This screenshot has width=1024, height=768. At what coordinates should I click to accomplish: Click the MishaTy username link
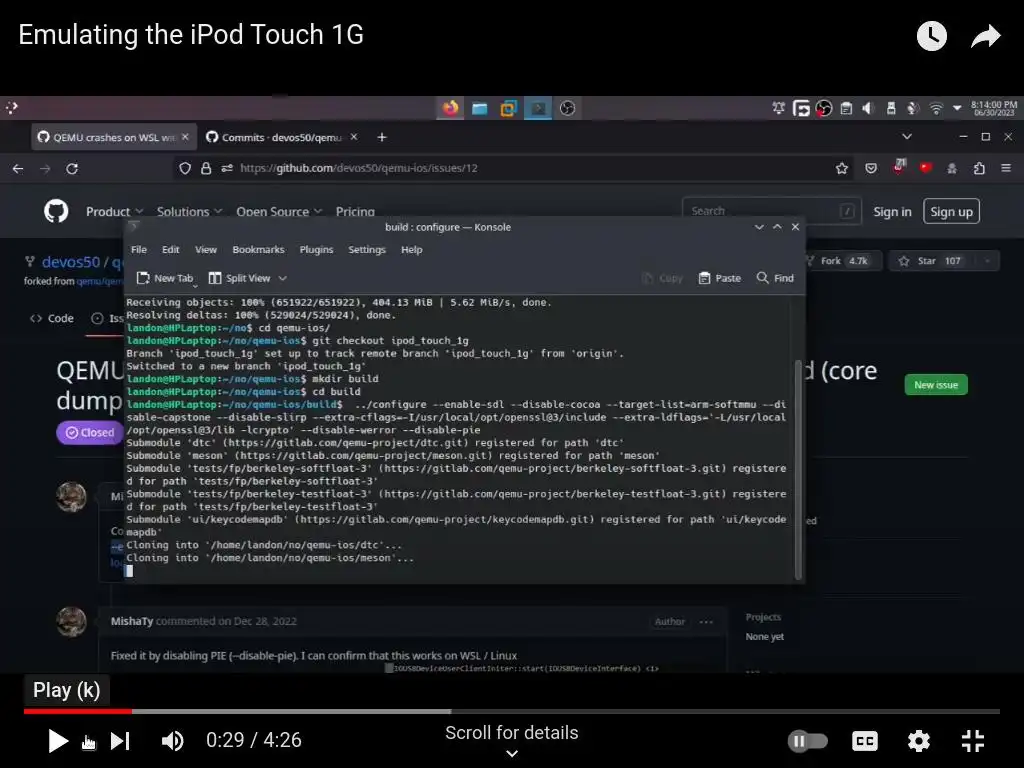pyautogui.click(x=131, y=621)
